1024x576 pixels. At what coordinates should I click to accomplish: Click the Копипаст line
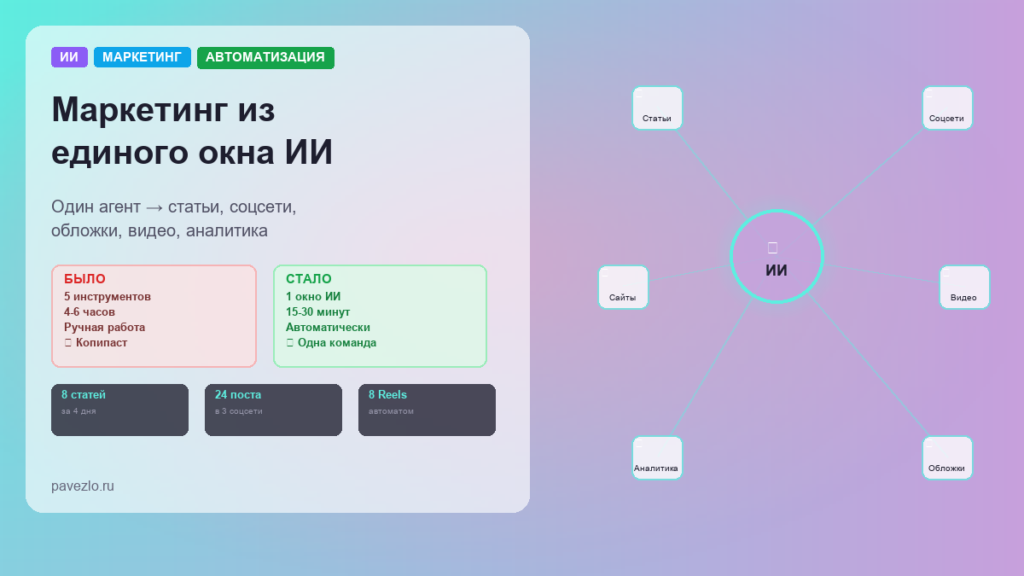point(95,343)
